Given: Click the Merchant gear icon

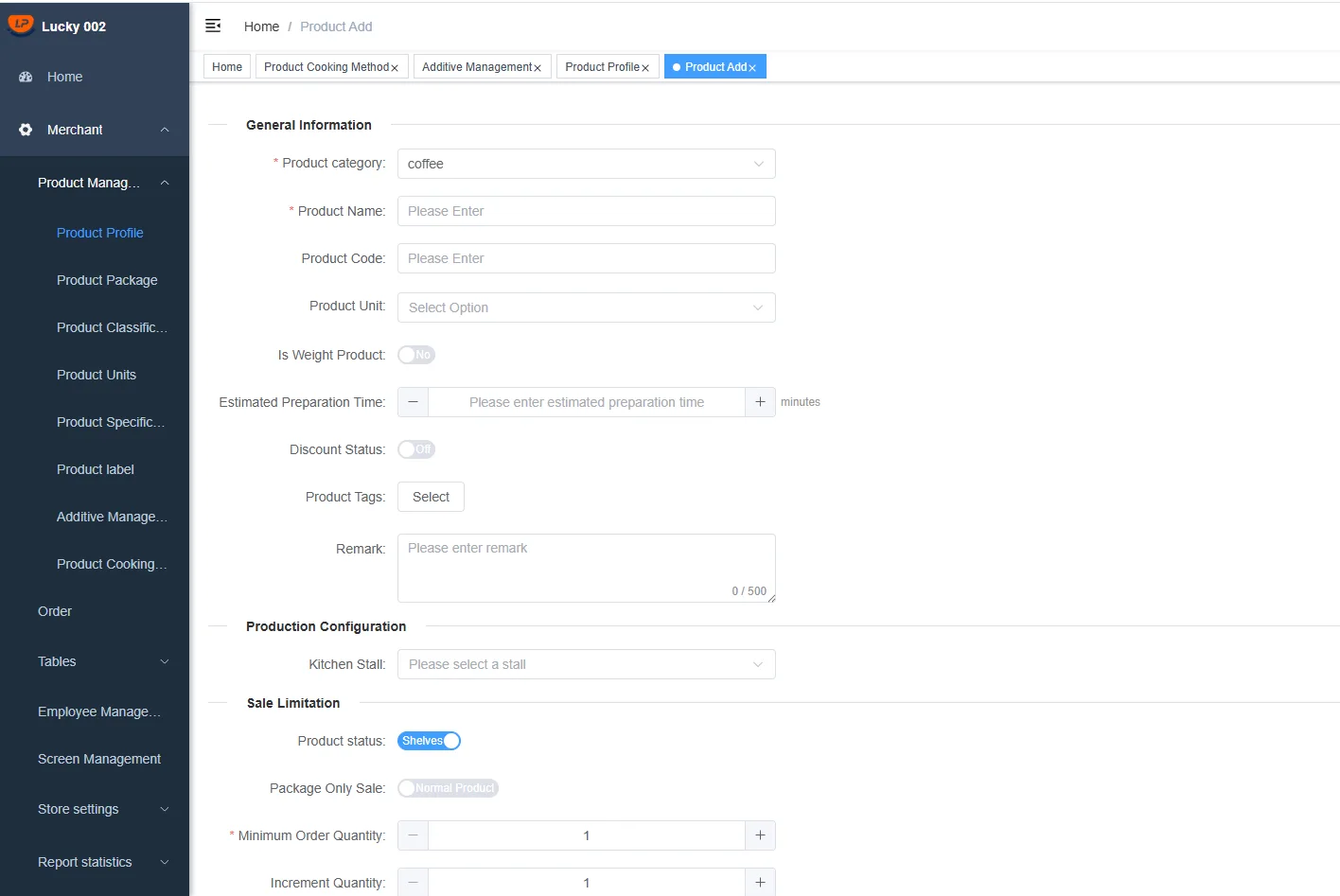Looking at the screenshot, I should (26, 130).
